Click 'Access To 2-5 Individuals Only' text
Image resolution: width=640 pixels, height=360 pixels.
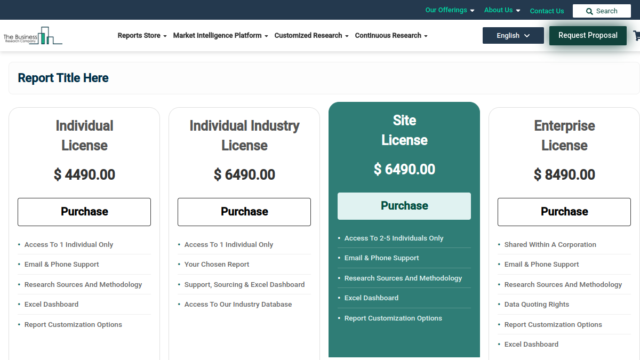coord(393,238)
